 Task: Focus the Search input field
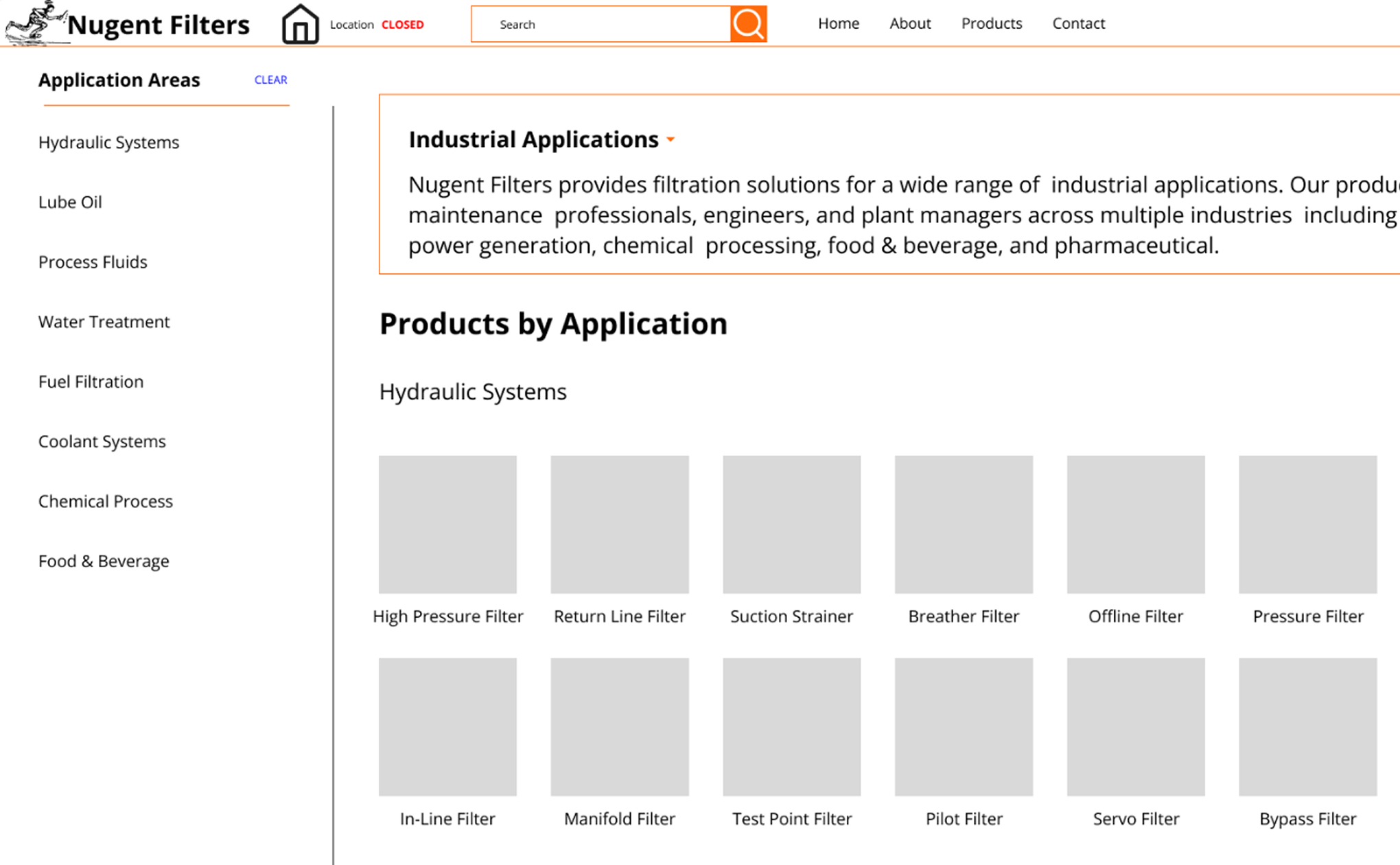(x=601, y=24)
